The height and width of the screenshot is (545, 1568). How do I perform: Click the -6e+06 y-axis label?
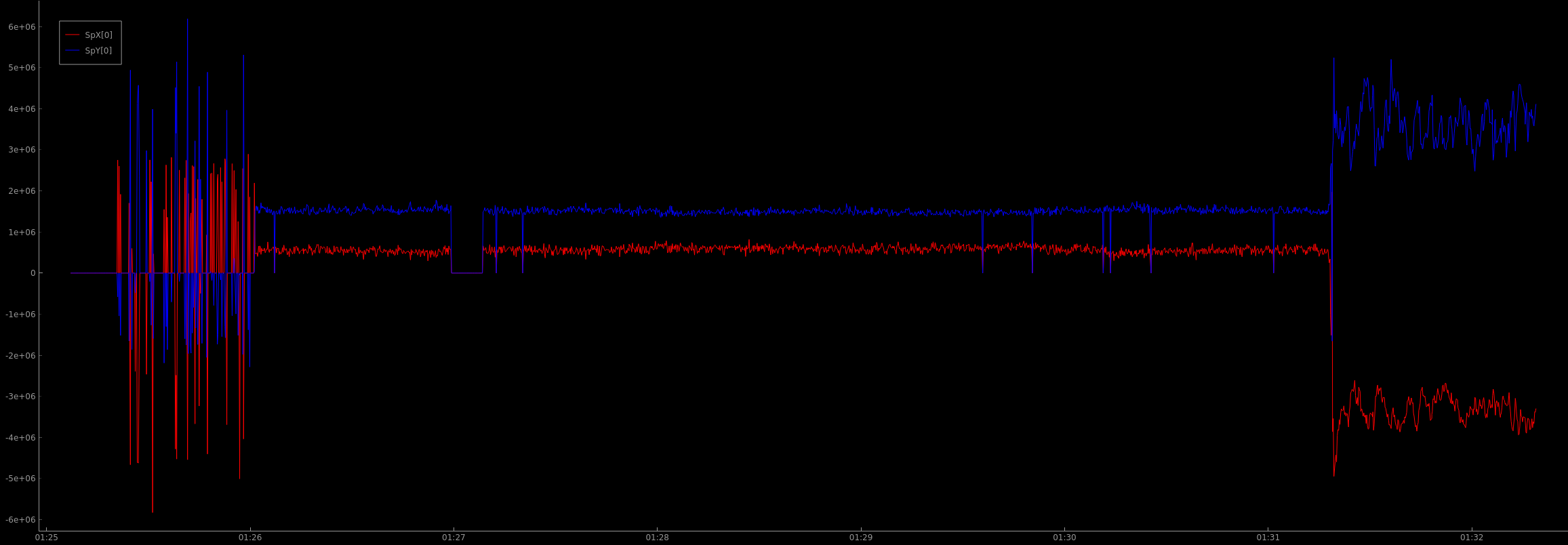coord(20,520)
